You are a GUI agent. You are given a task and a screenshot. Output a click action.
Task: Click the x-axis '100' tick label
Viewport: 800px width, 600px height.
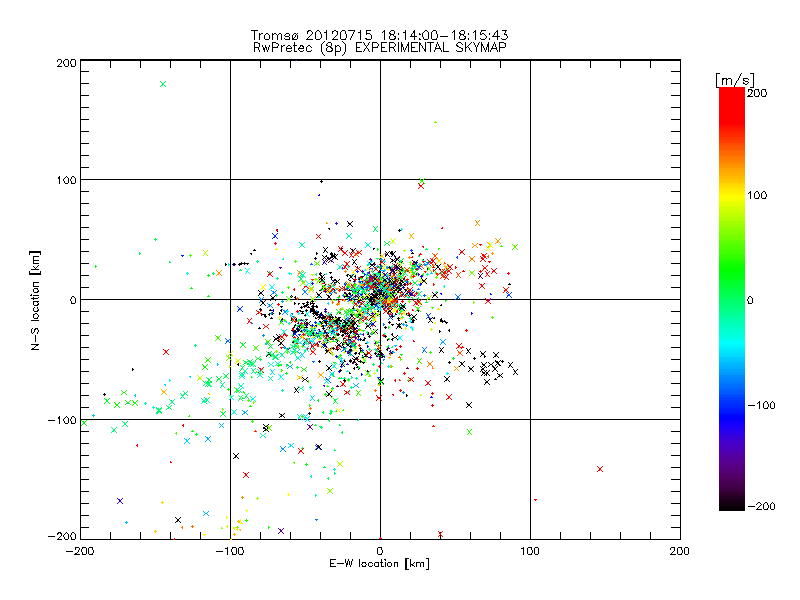click(x=530, y=551)
